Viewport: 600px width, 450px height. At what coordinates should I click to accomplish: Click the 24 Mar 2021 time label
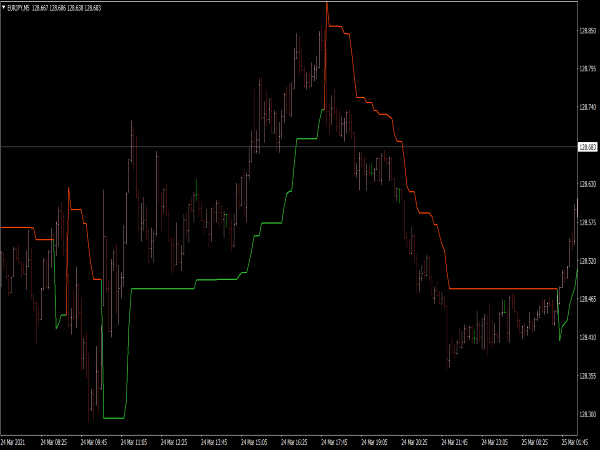coord(13,442)
